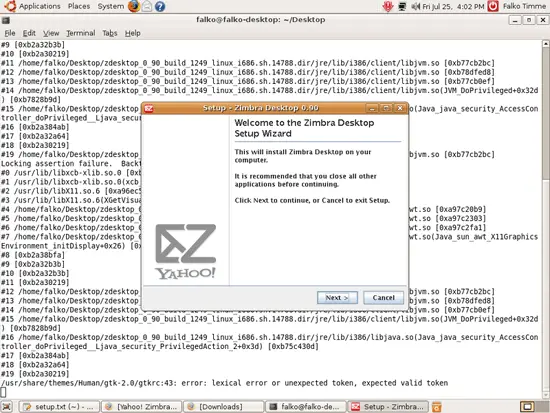
Task: Maximize the terminal window
Action: 529,20
